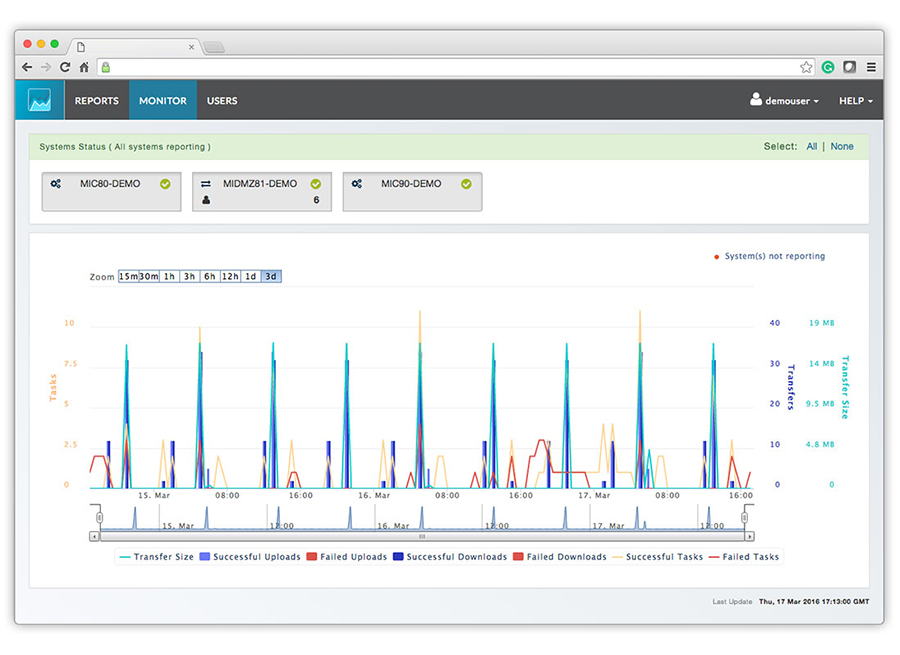The image size is (900, 655).
Task: Toggle Failed Uploads series in legend
Action: tap(347, 556)
